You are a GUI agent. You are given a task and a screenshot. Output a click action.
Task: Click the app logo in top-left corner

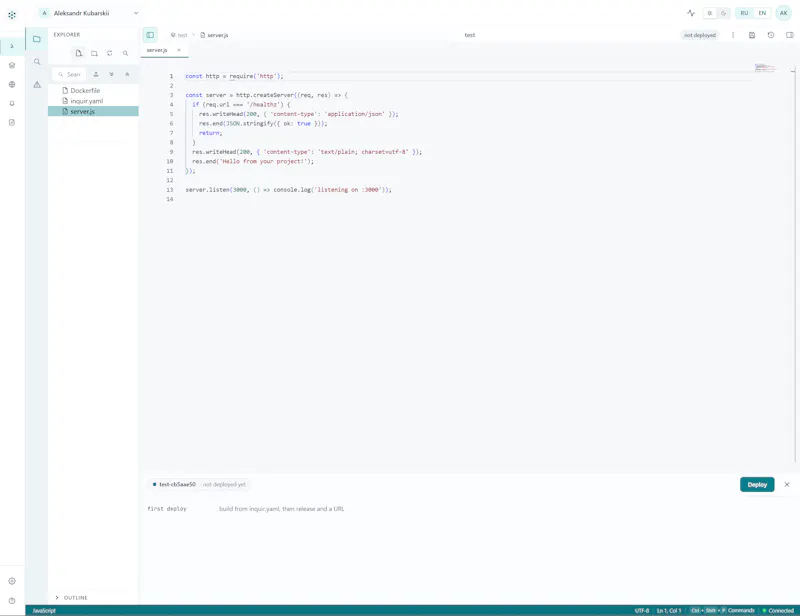12,15
